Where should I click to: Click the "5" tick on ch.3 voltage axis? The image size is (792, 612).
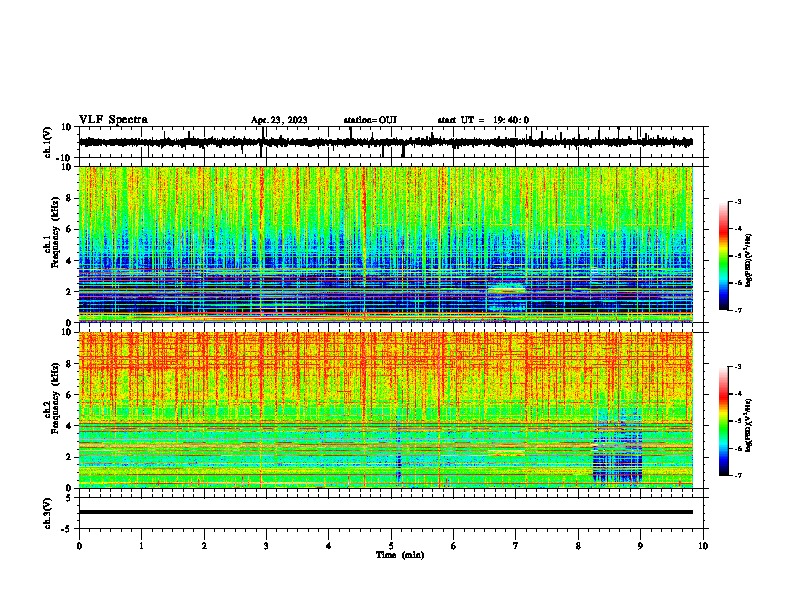(x=70, y=498)
